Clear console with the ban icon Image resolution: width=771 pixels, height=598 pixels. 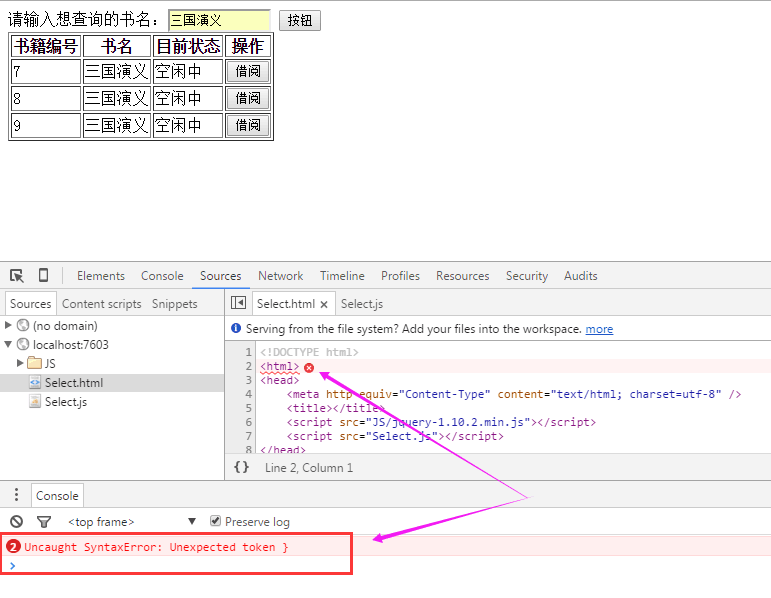pyautogui.click(x=17, y=521)
